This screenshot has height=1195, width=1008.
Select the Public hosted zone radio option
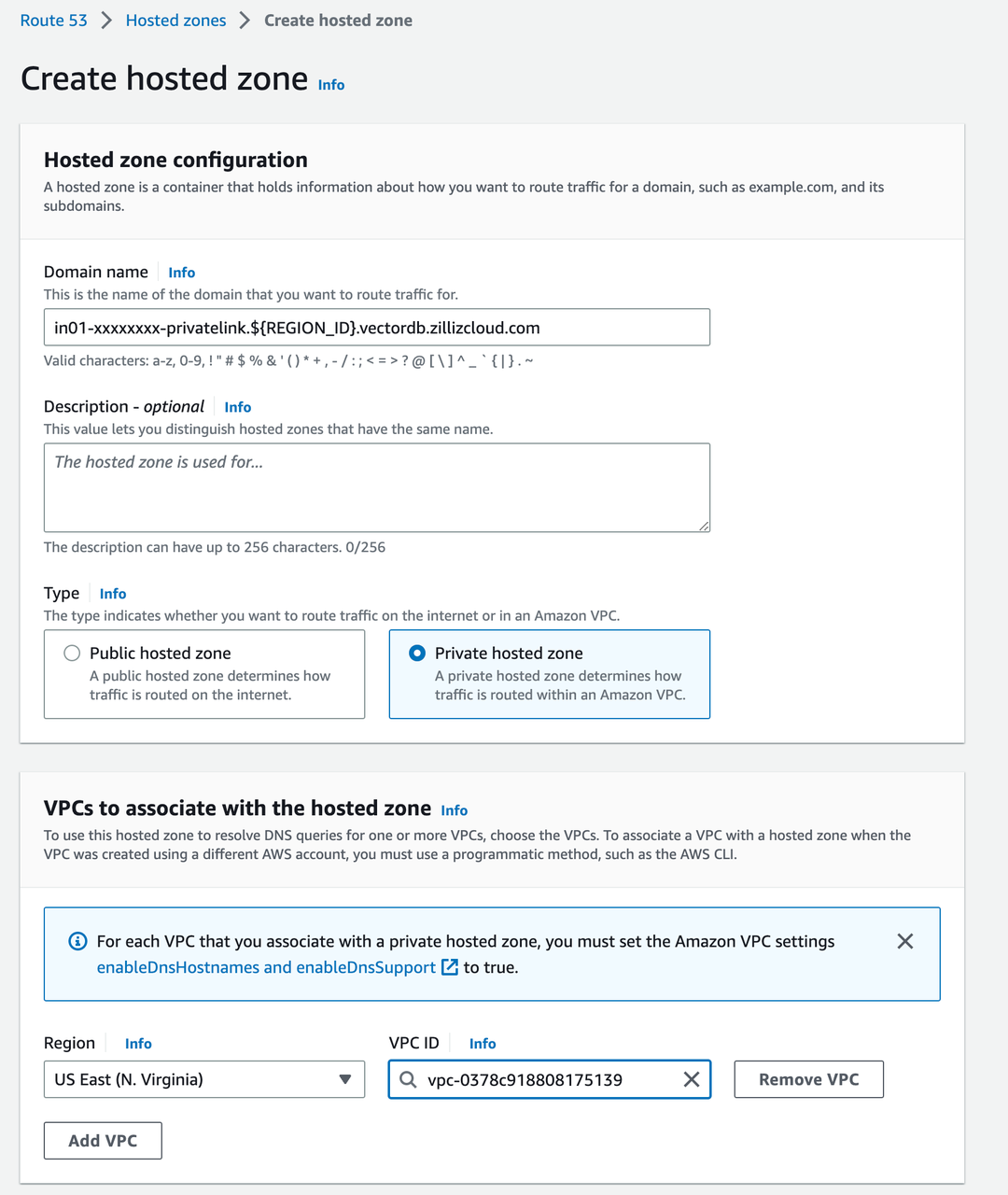[72, 654]
